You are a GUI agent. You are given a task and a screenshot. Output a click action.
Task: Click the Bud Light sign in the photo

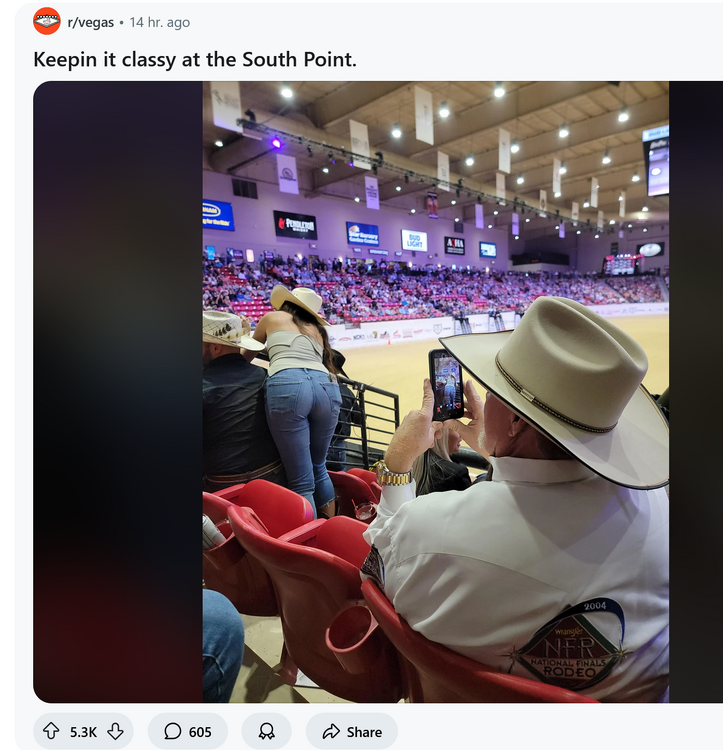pos(414,240)
